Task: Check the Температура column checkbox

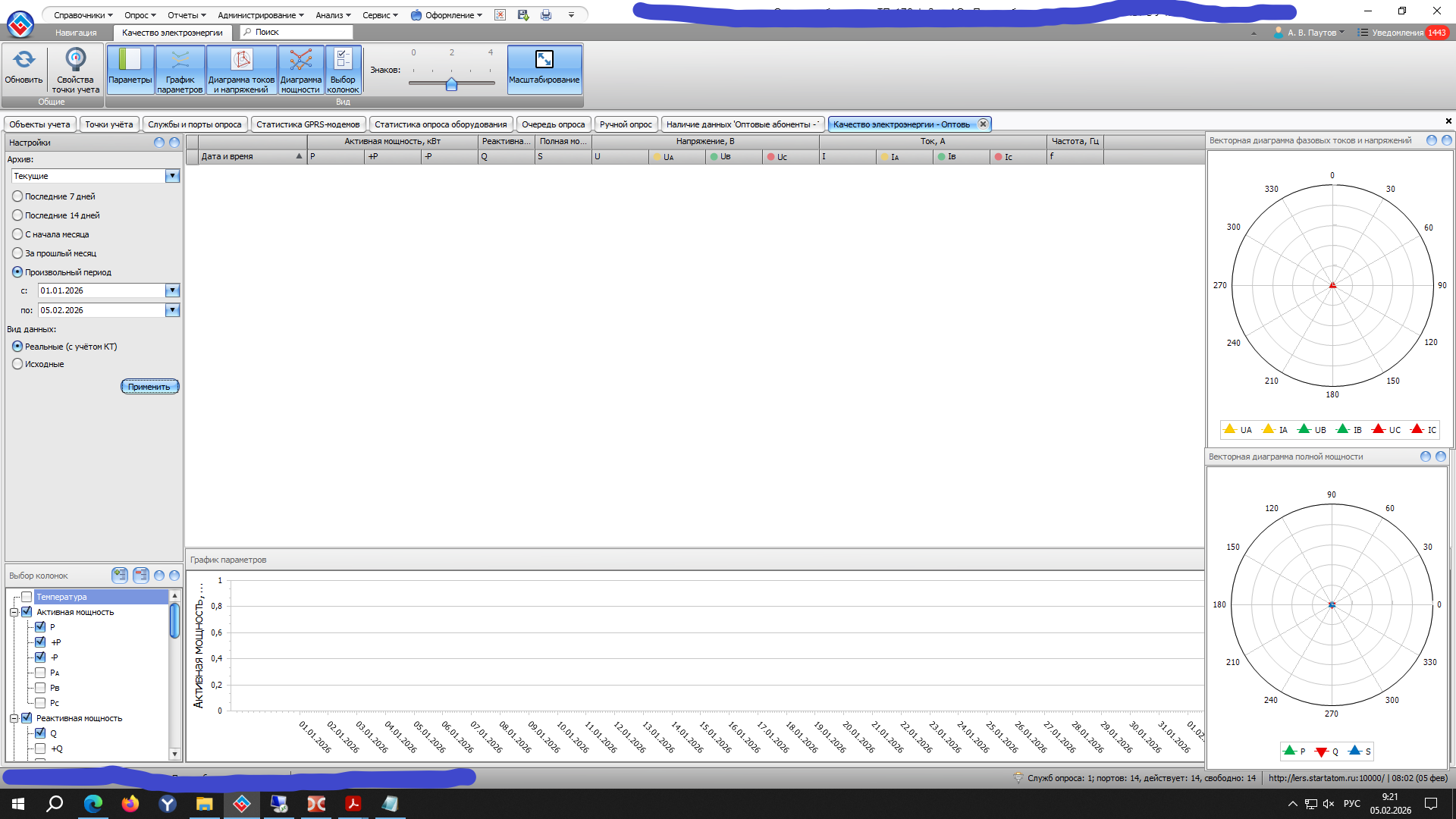Action: [27, 597]
